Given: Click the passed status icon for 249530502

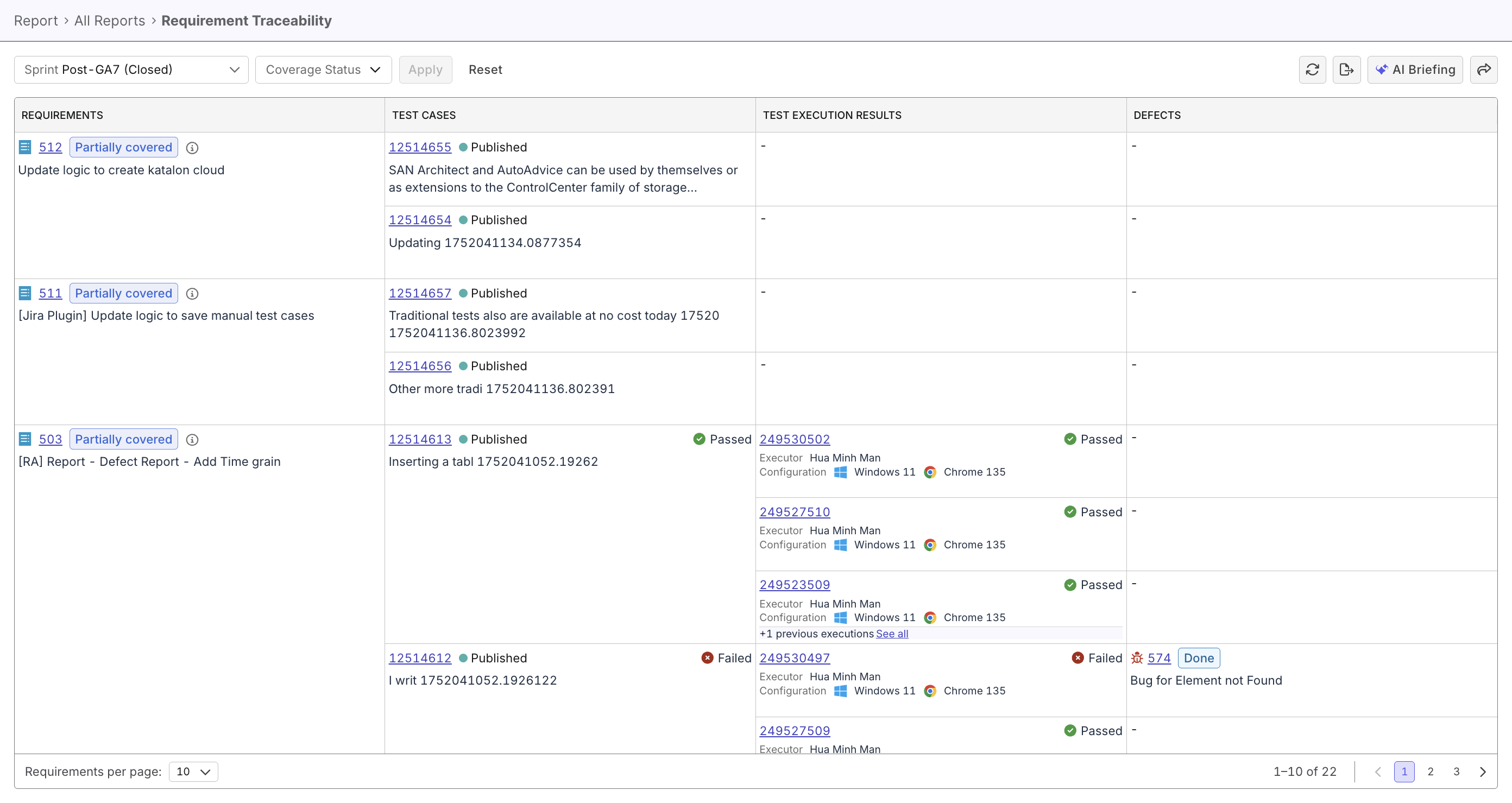Looking at the screenshot, I should 1070,439.
